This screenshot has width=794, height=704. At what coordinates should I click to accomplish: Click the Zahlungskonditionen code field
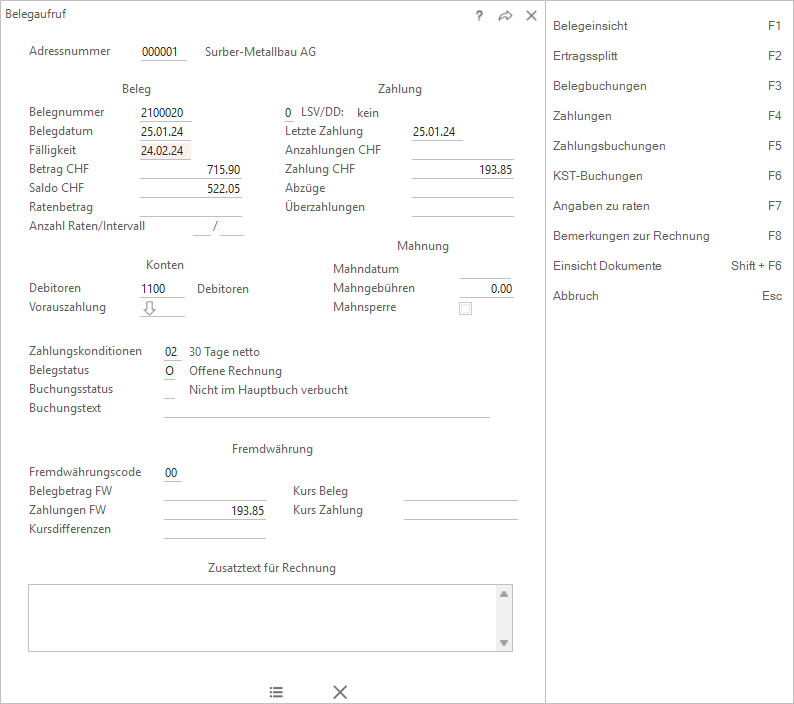[172, 352]
